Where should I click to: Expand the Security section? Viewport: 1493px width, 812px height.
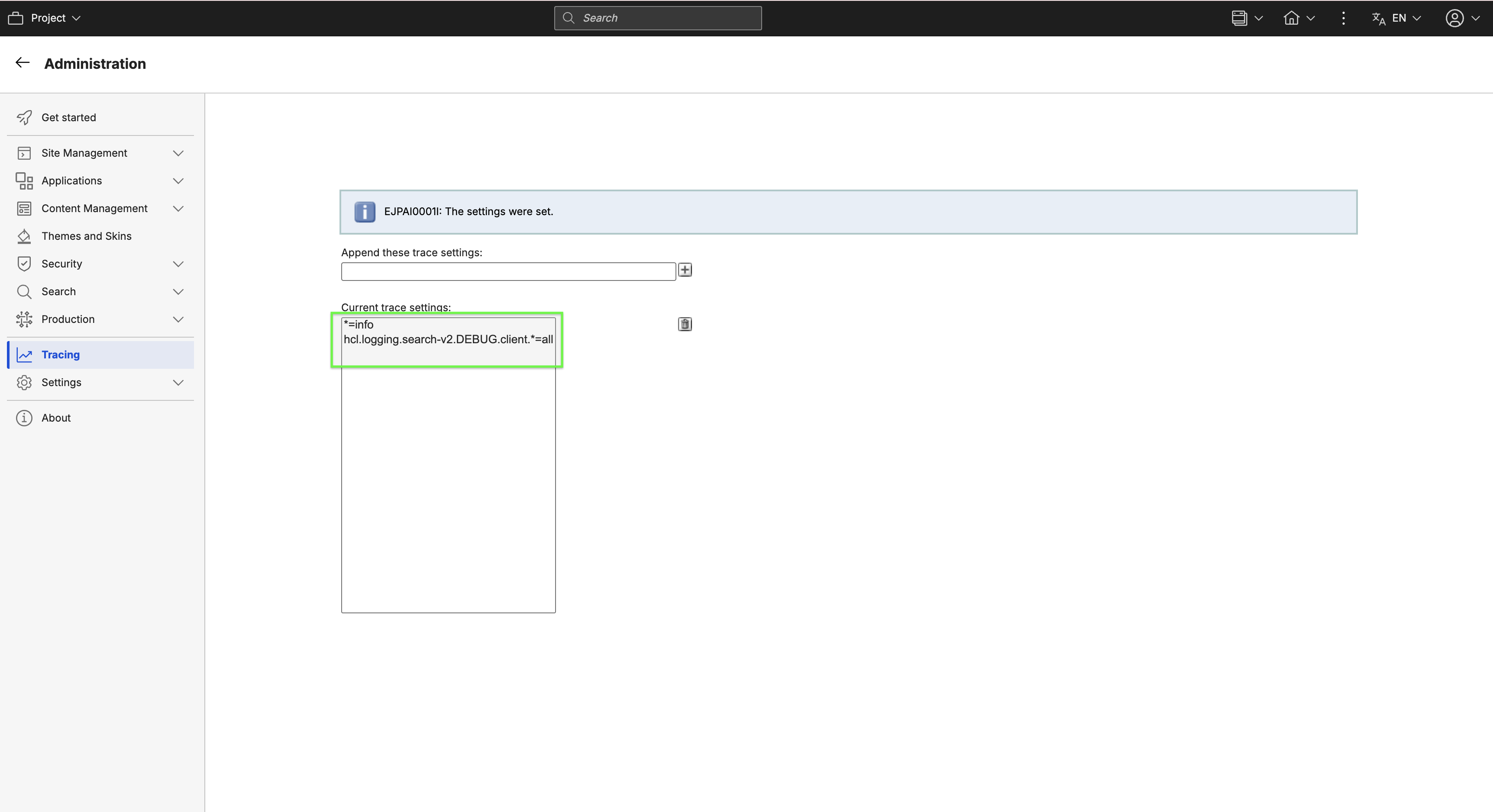(x=178, y=264)
